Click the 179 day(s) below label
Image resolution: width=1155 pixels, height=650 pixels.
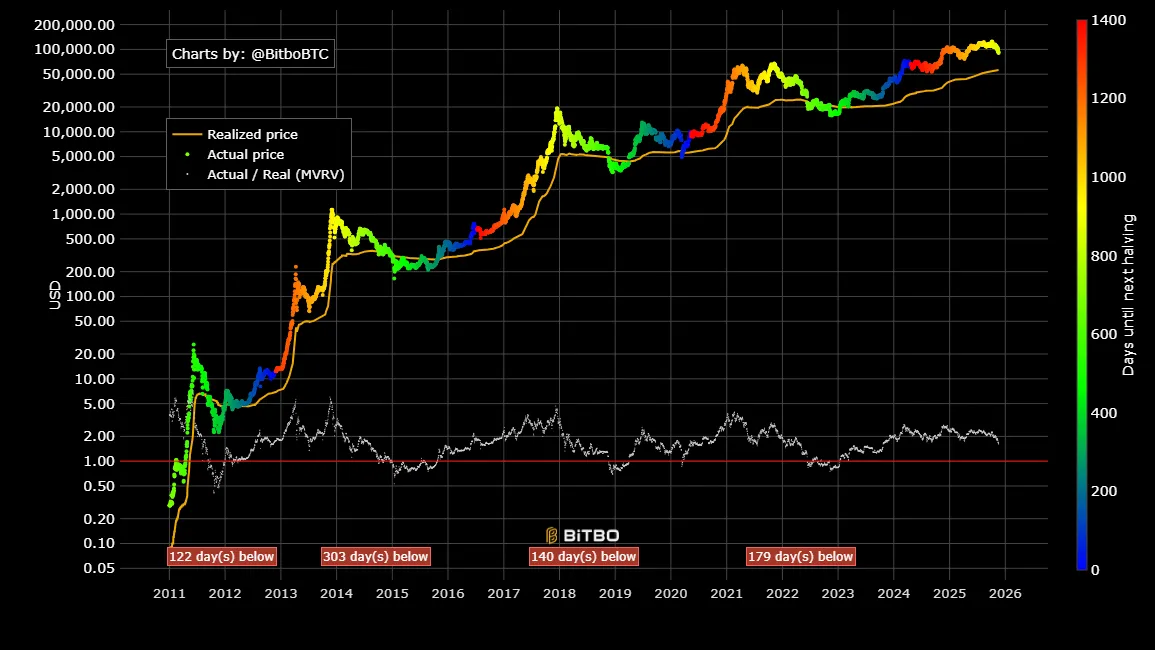(x=799, y=556)
